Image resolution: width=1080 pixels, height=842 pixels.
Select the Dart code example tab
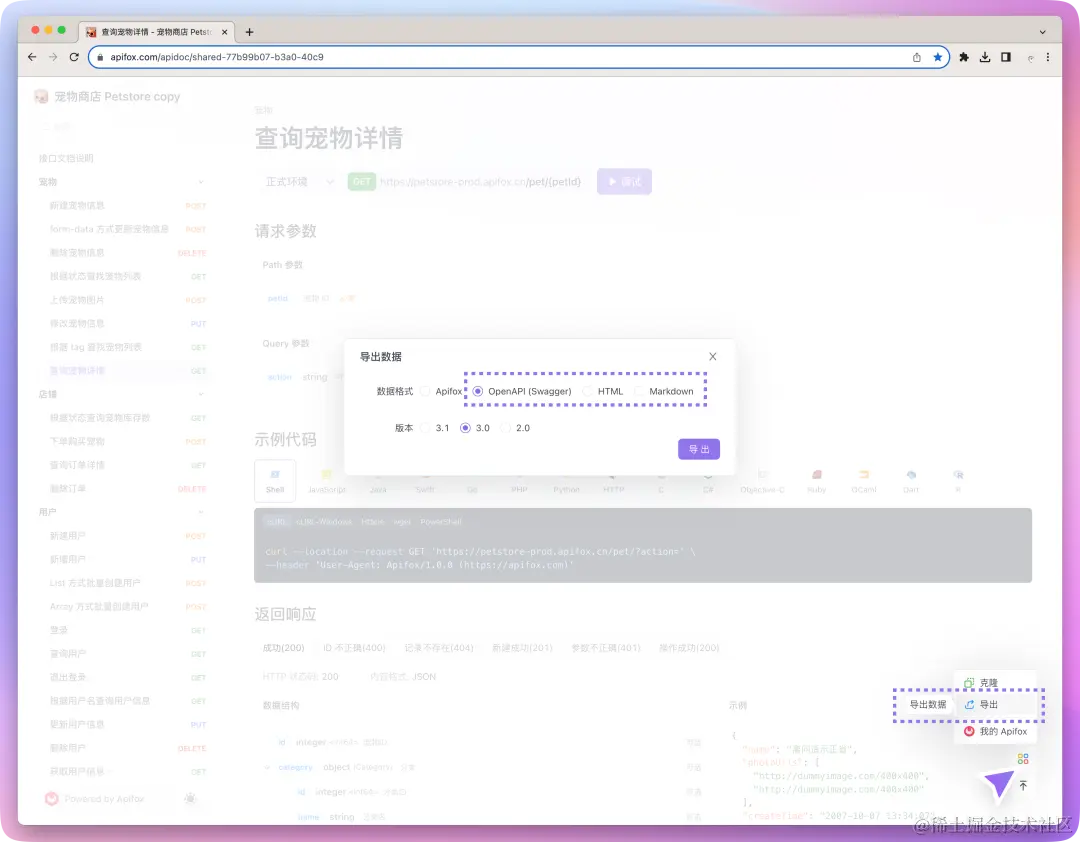911,482
